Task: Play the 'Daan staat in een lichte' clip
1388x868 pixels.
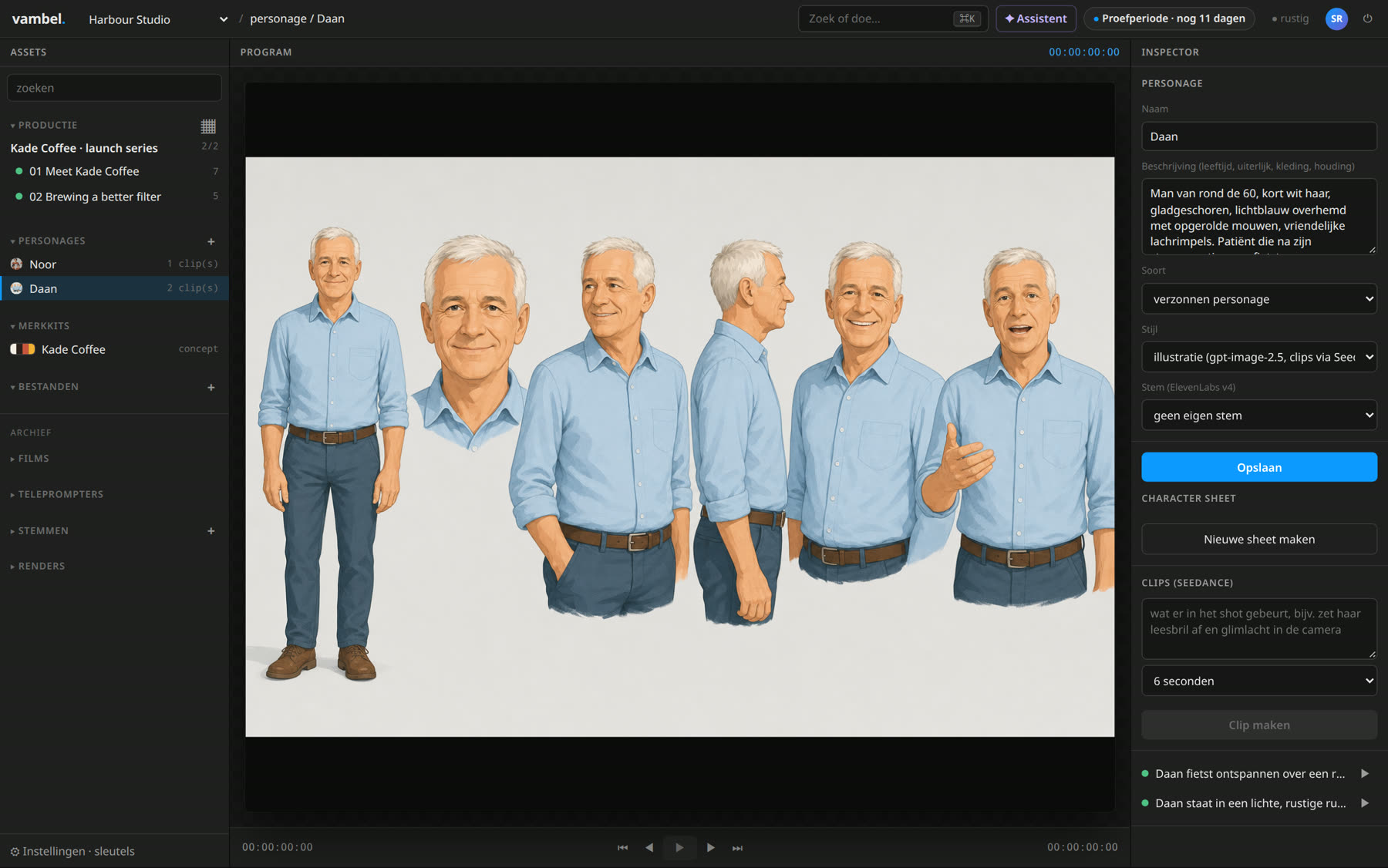Action: (1365, 803)
